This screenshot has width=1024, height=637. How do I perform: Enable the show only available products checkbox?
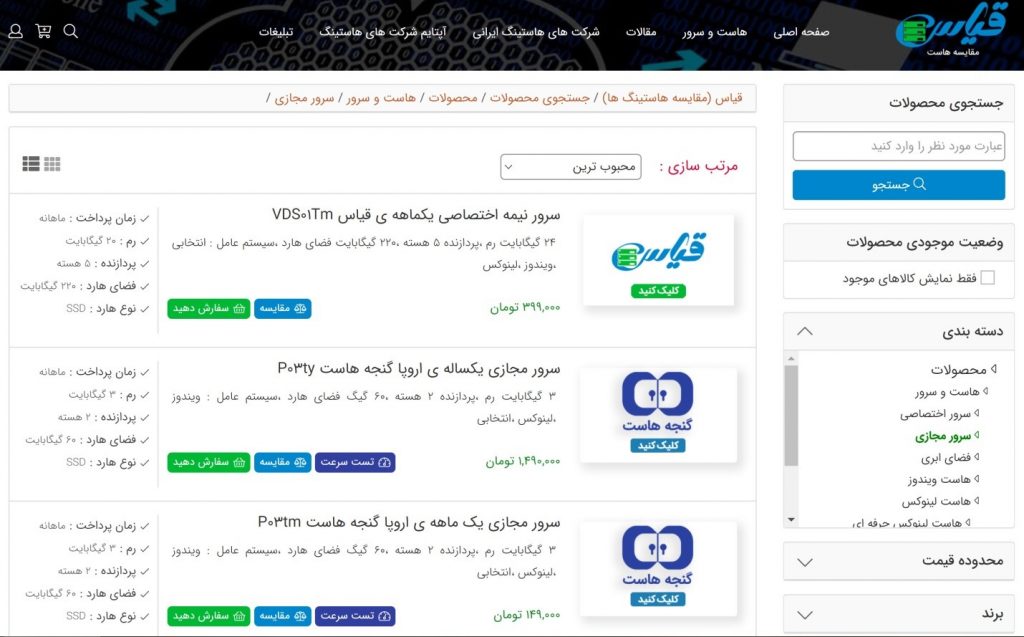tap(987, 278)
